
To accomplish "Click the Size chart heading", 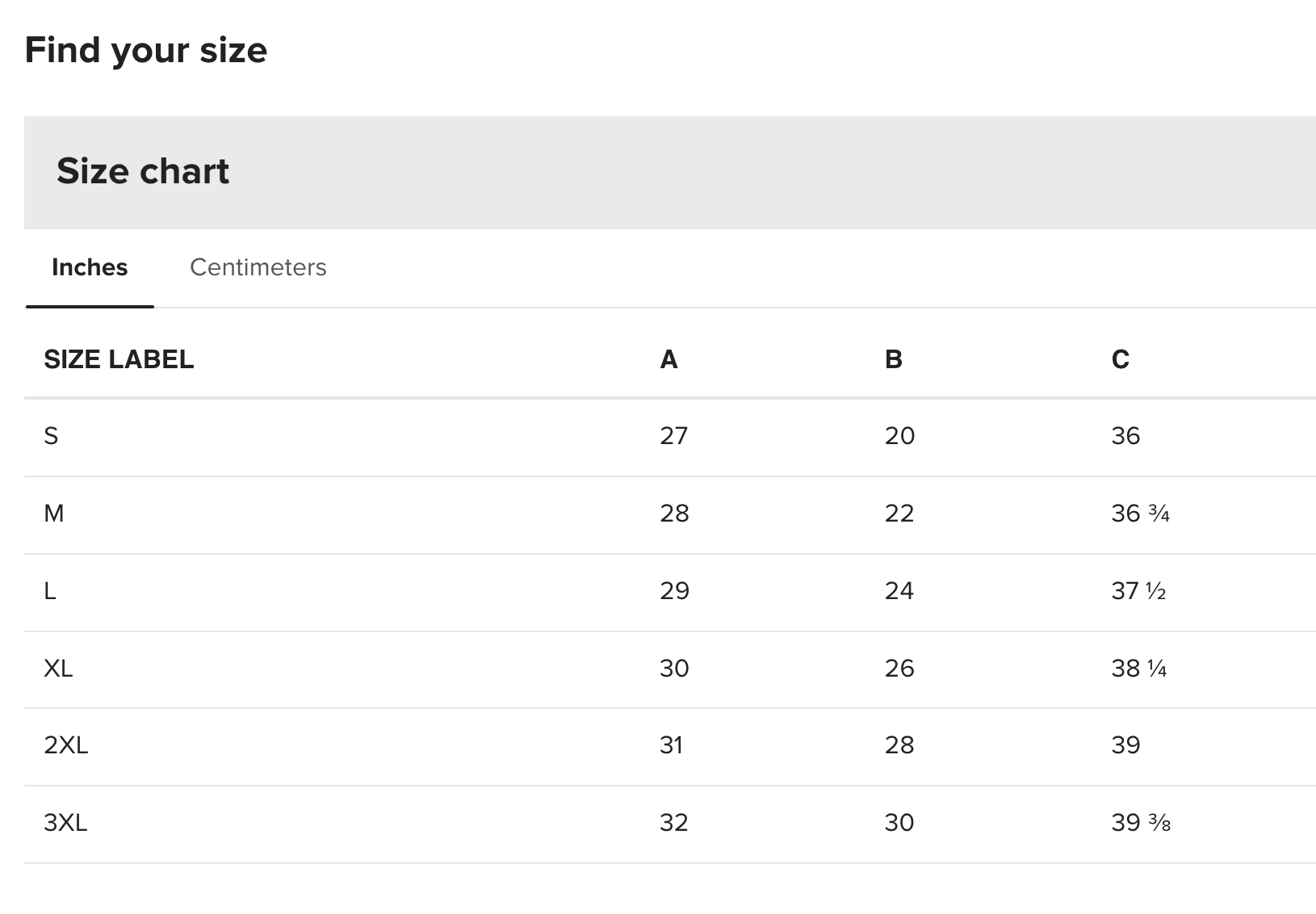I will 143,171.
